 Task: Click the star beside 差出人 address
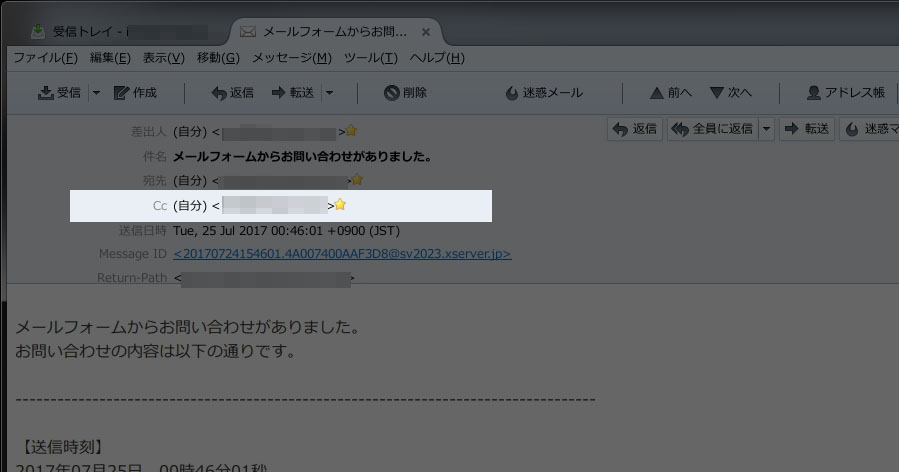point(351,131)
